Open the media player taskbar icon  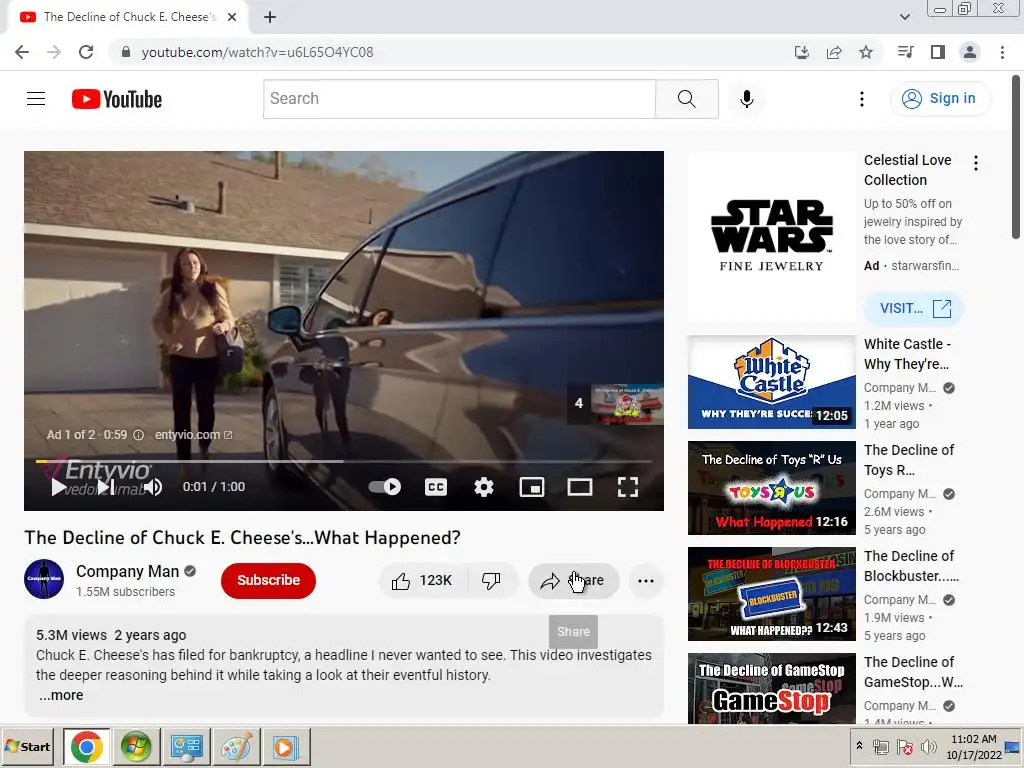[x=285, y=746]
